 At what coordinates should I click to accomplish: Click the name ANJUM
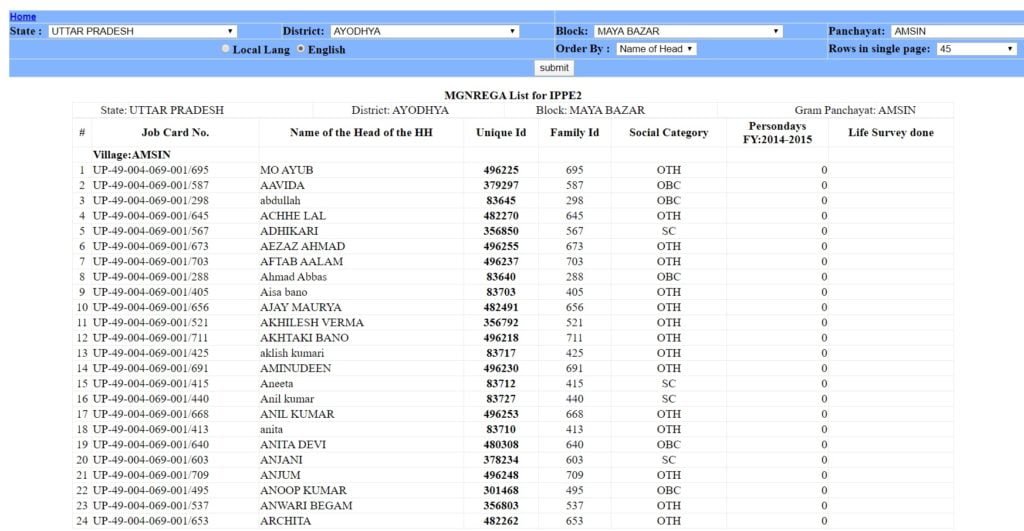(280, 475)
